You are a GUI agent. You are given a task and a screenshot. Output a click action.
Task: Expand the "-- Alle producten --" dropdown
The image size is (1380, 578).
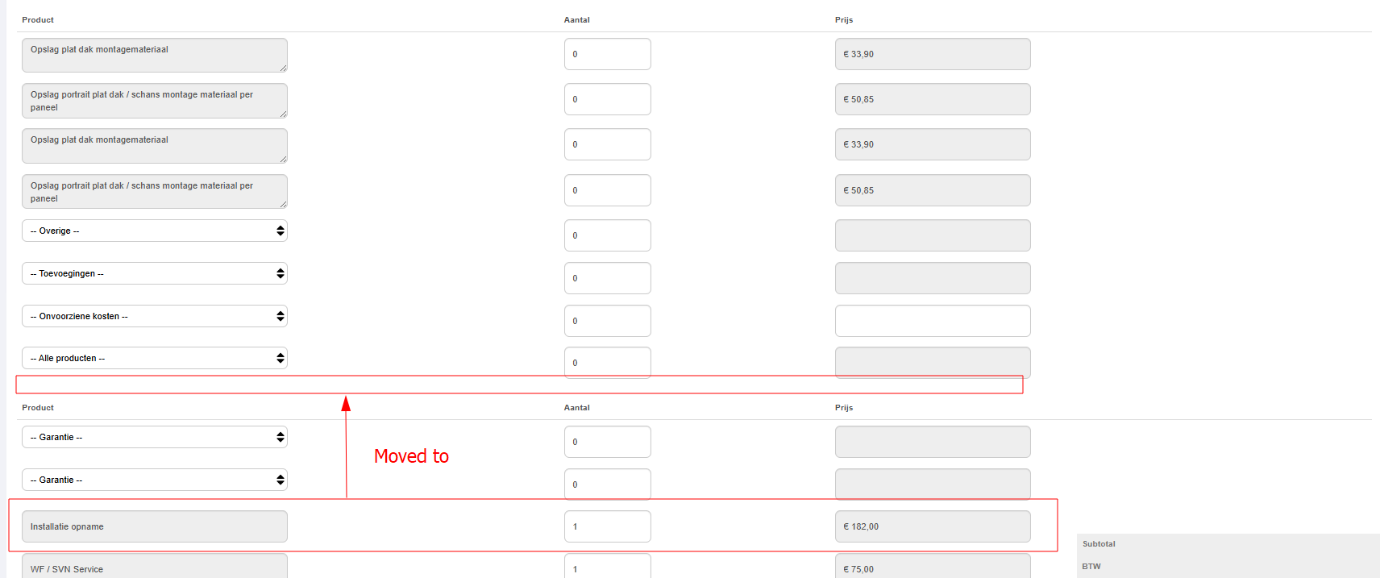coord(154,358)
